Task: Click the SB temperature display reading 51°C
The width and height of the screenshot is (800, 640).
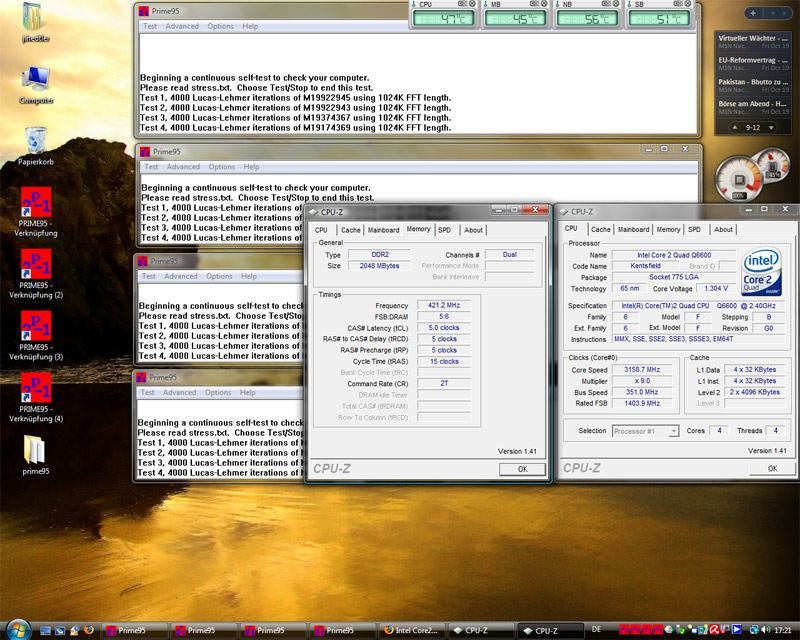Action: 659,19
